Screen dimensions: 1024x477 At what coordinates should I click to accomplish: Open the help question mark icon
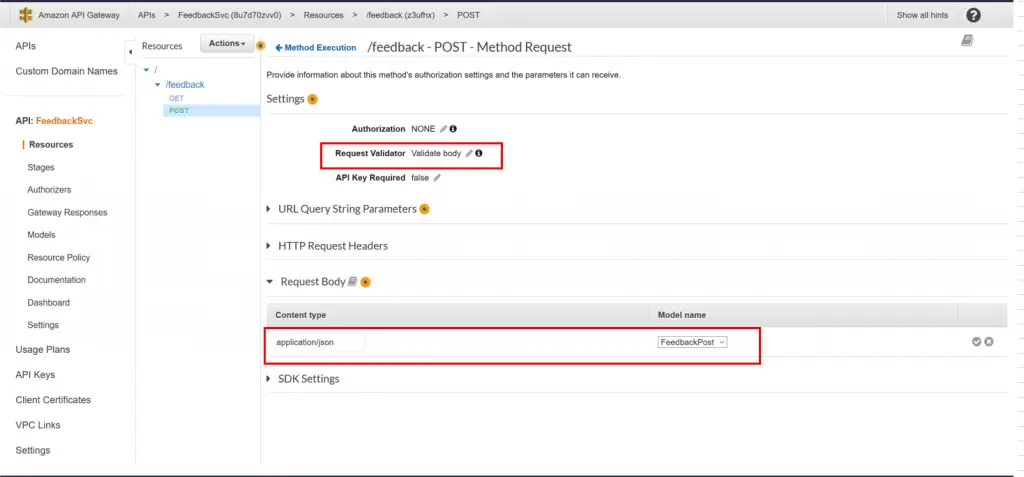click(973, 15)
